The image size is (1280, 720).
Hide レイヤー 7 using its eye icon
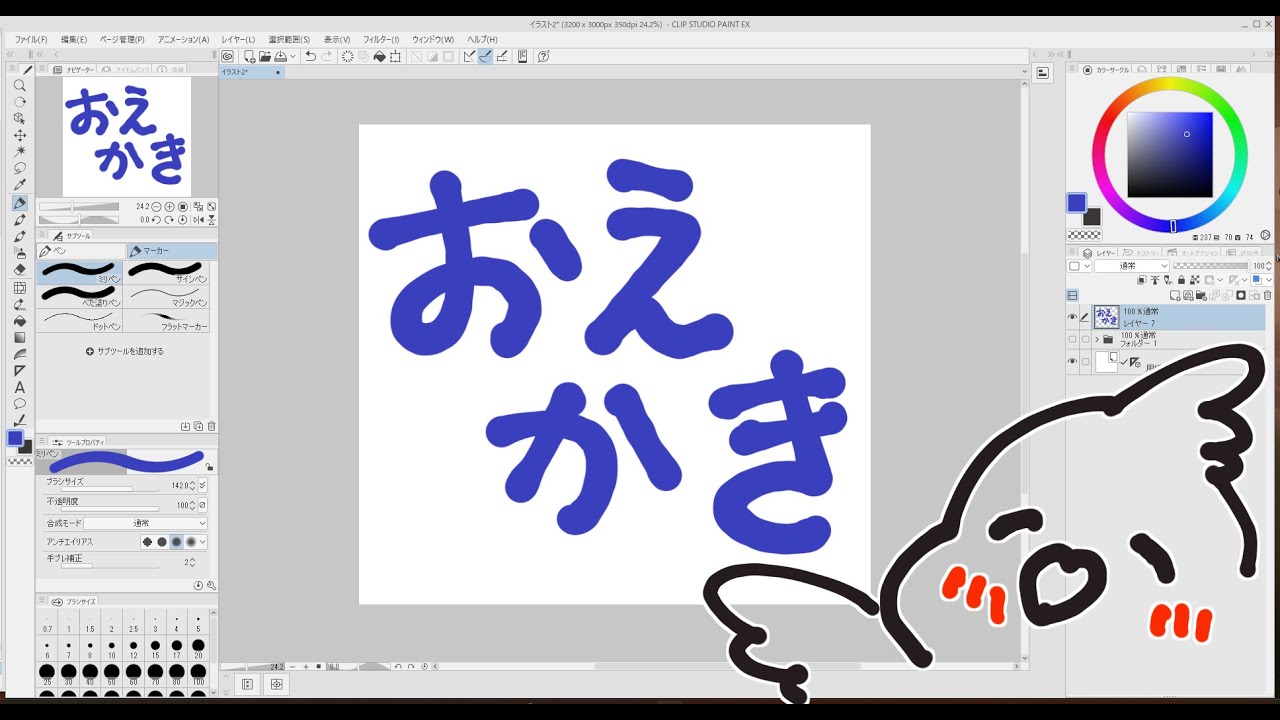(1072, 317)
